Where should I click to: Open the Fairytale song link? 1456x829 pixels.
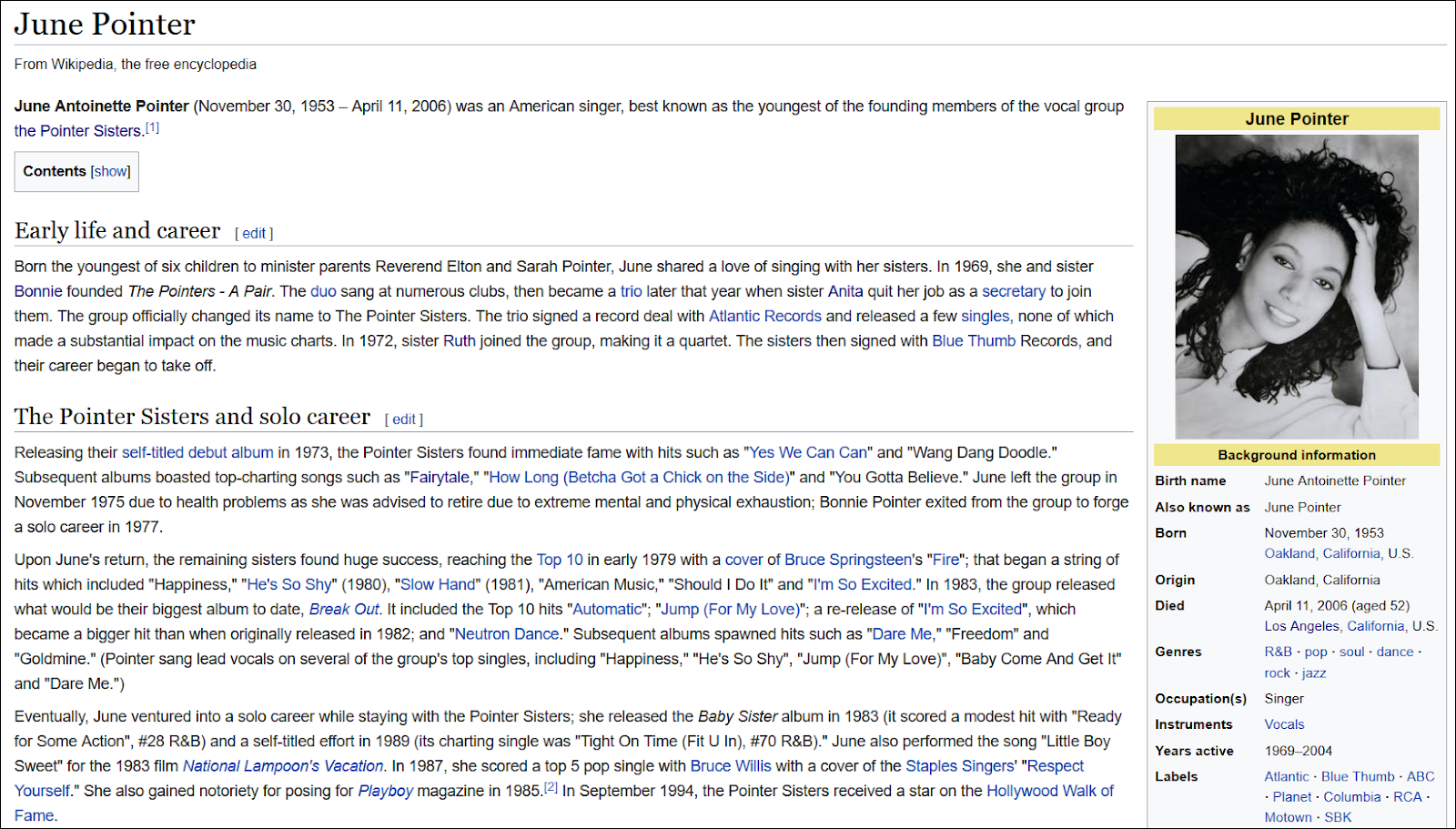440,477
